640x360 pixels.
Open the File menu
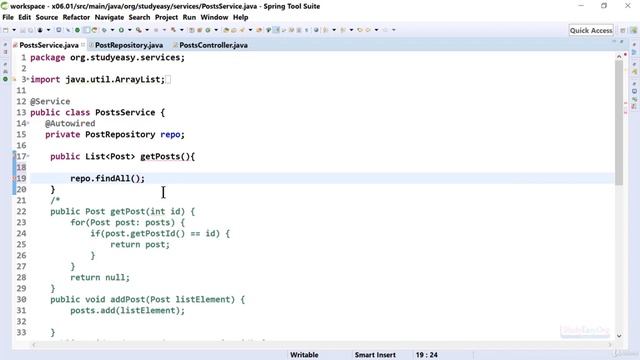pos(8,17)
